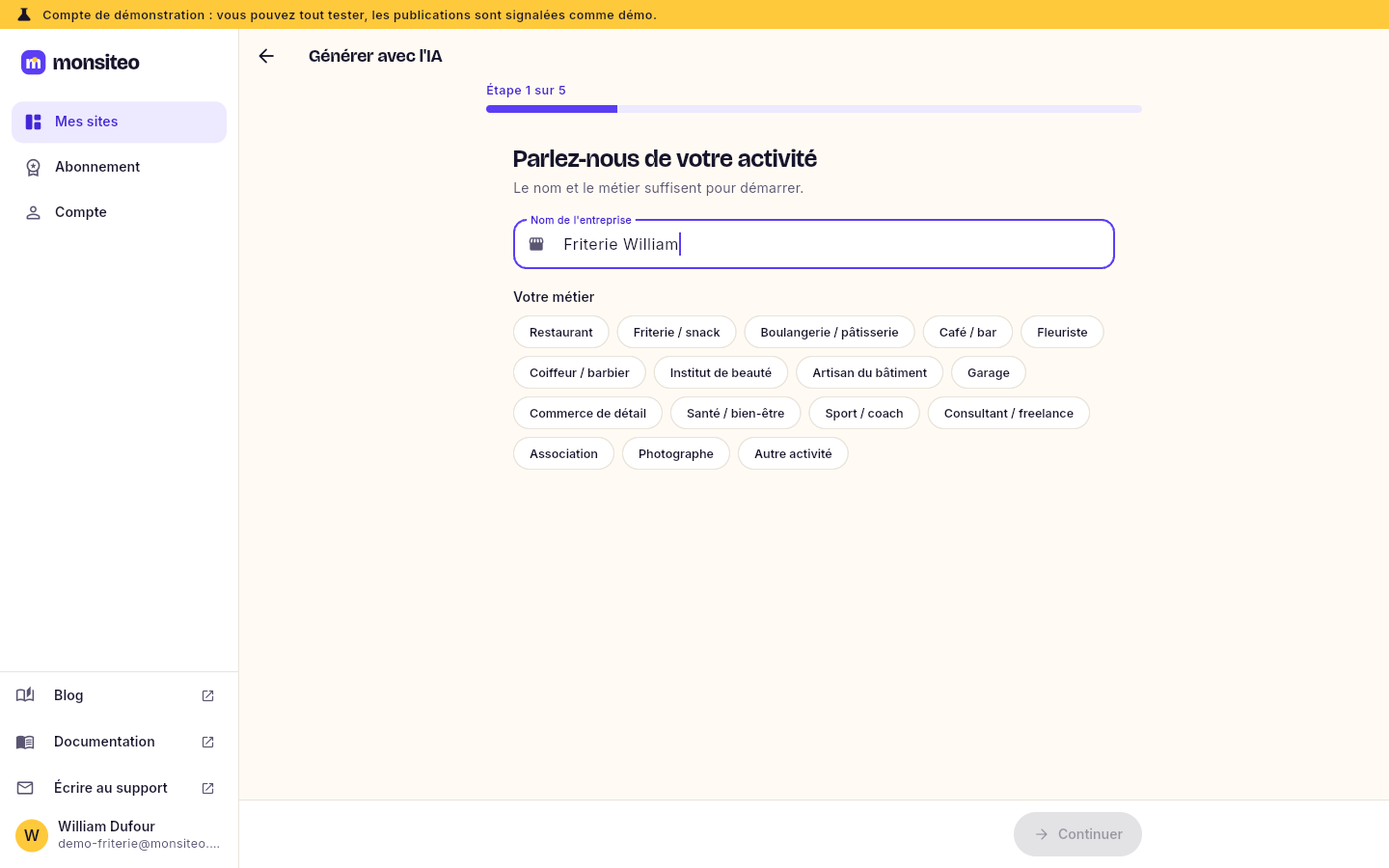
Task: Click the William Dufour avatar
Action: point(32,835)
